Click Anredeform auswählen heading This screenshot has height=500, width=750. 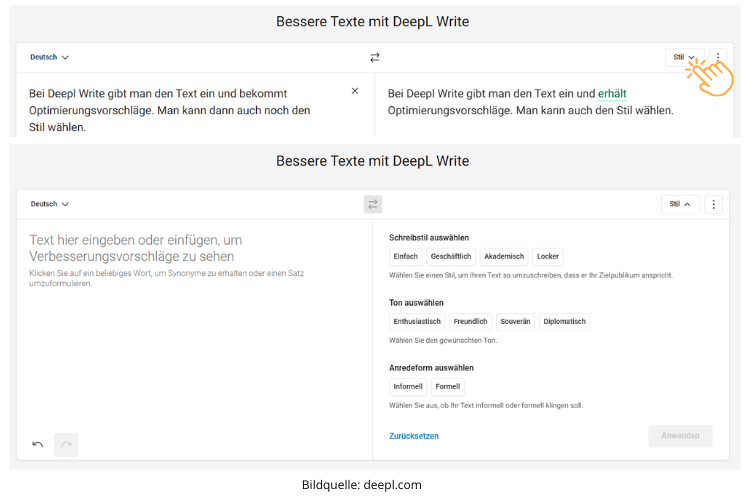coord(431,368)
